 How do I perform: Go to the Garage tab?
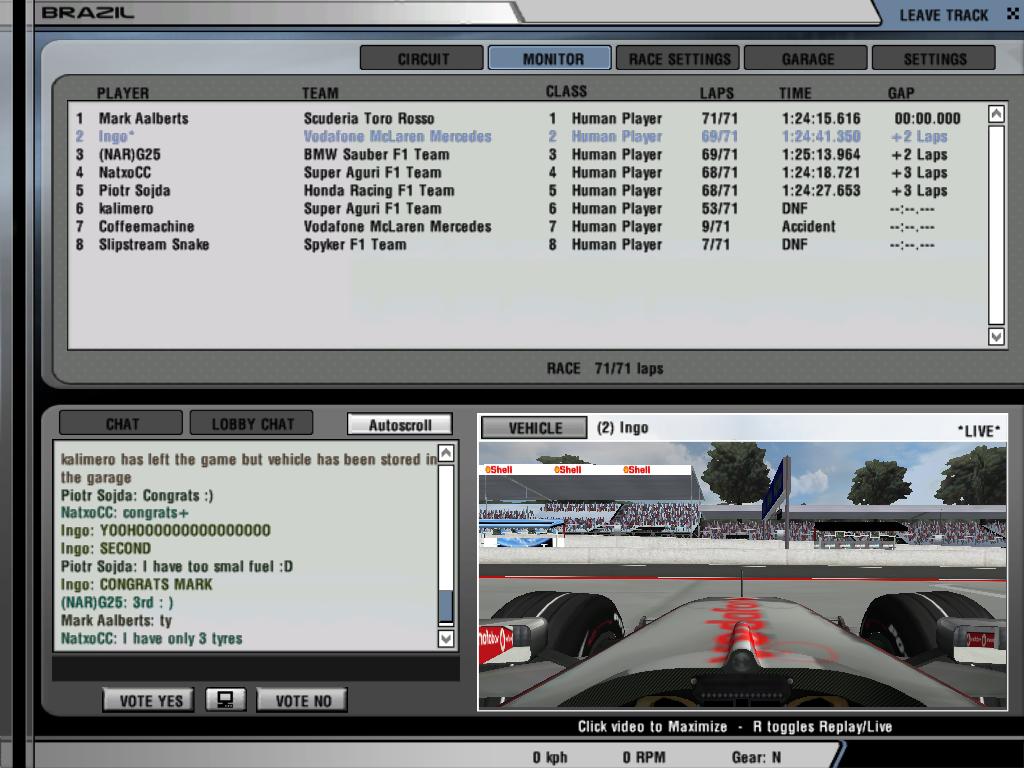click(x=806, y=58)
